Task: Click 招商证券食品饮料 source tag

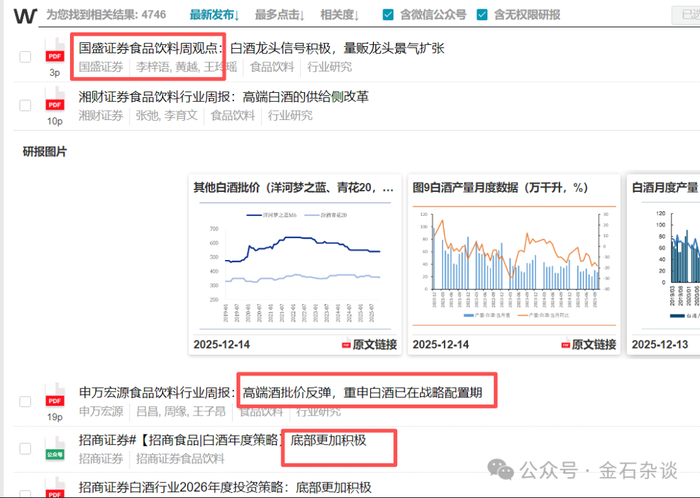Action: [x=180, y=459]
